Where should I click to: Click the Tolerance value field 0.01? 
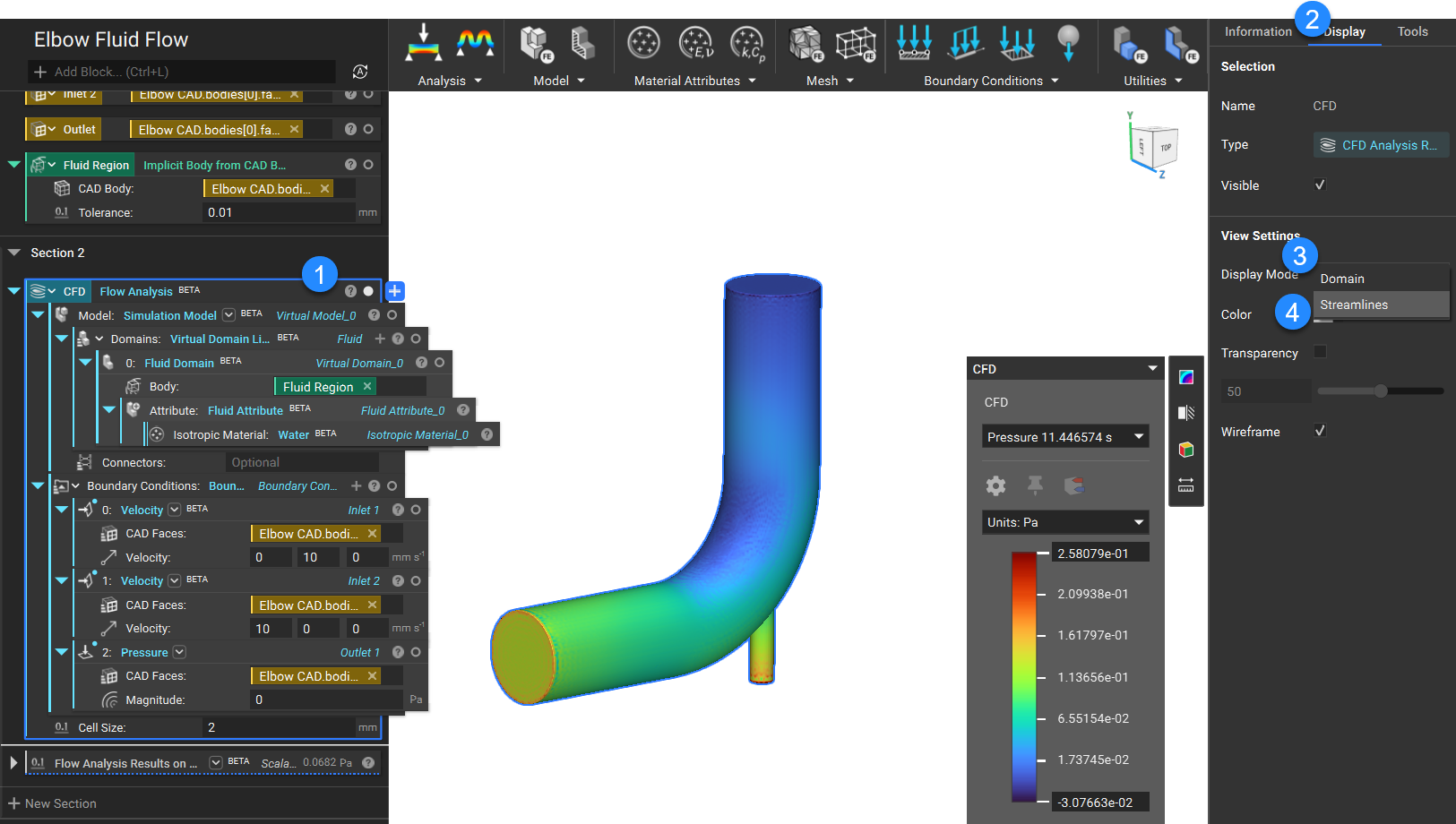point(279,212)
